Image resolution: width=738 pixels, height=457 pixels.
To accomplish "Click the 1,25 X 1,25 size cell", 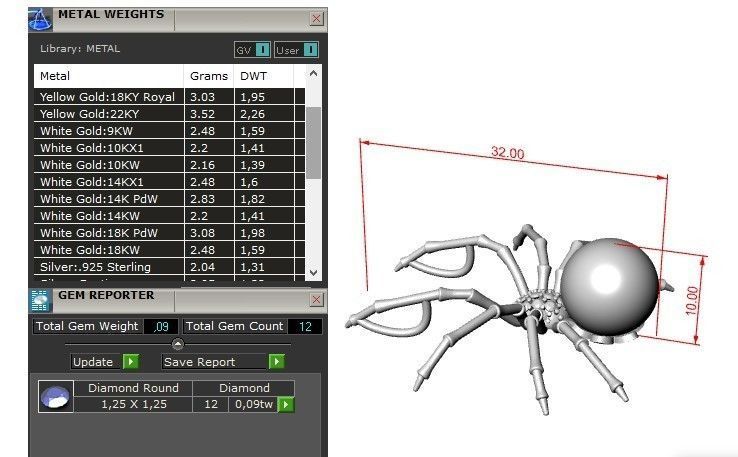I will coord(133,404).
